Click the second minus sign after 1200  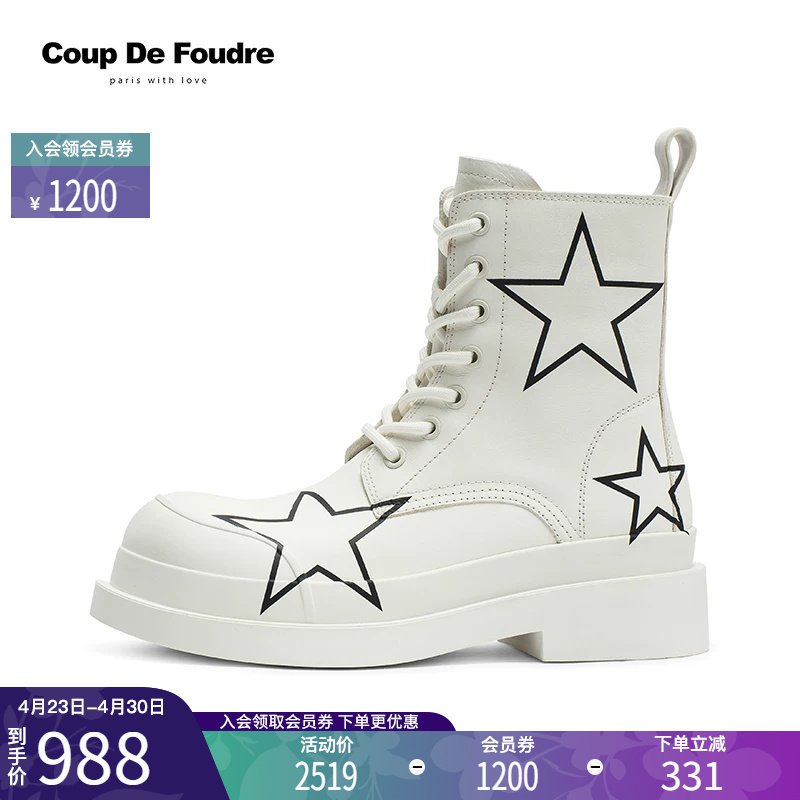(595, 767)
